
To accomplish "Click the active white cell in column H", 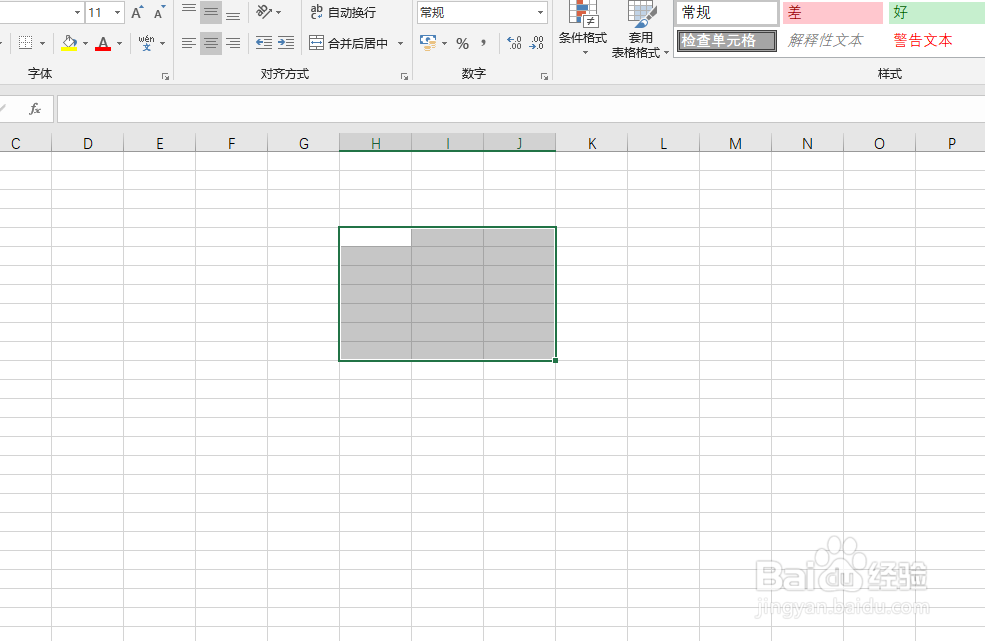I will (x=376, y=237).
